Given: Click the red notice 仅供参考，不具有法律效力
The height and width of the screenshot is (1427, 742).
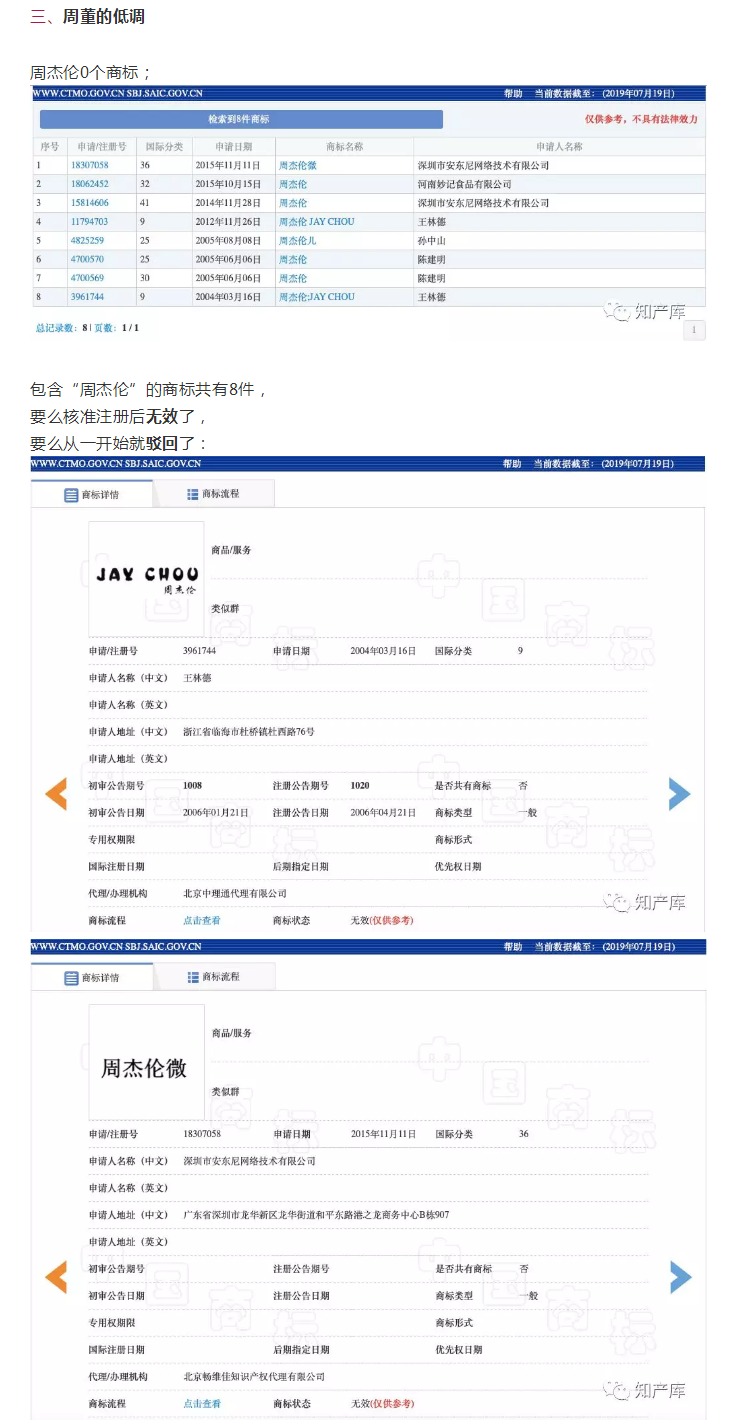Looking at the screenshot, I should coord(641,119).
